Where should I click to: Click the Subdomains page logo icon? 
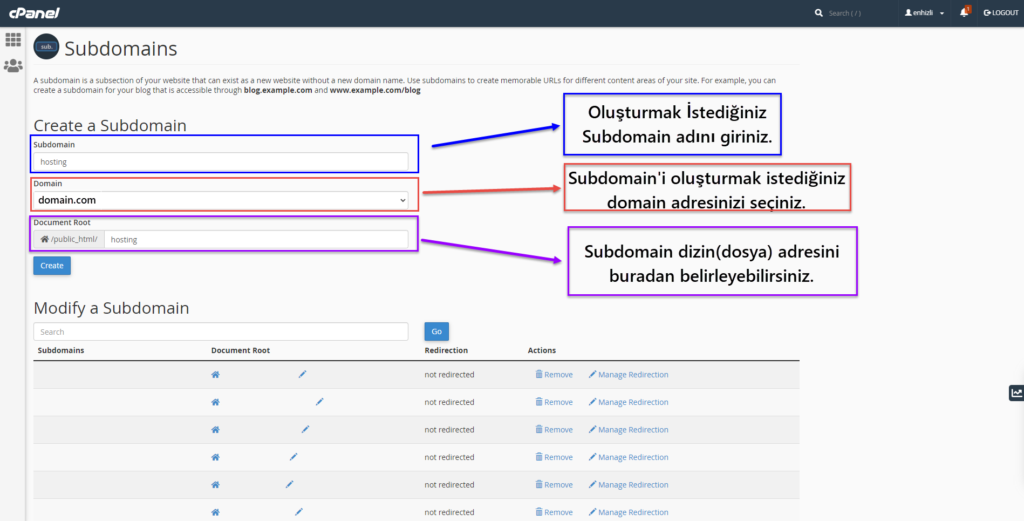(x=46, y=48)
